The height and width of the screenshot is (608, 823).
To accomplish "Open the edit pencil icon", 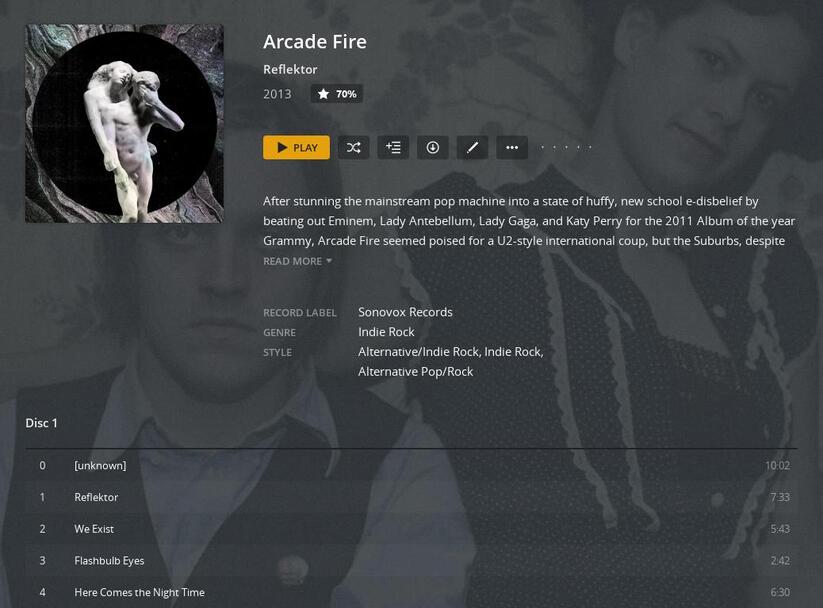I will 472,148.
